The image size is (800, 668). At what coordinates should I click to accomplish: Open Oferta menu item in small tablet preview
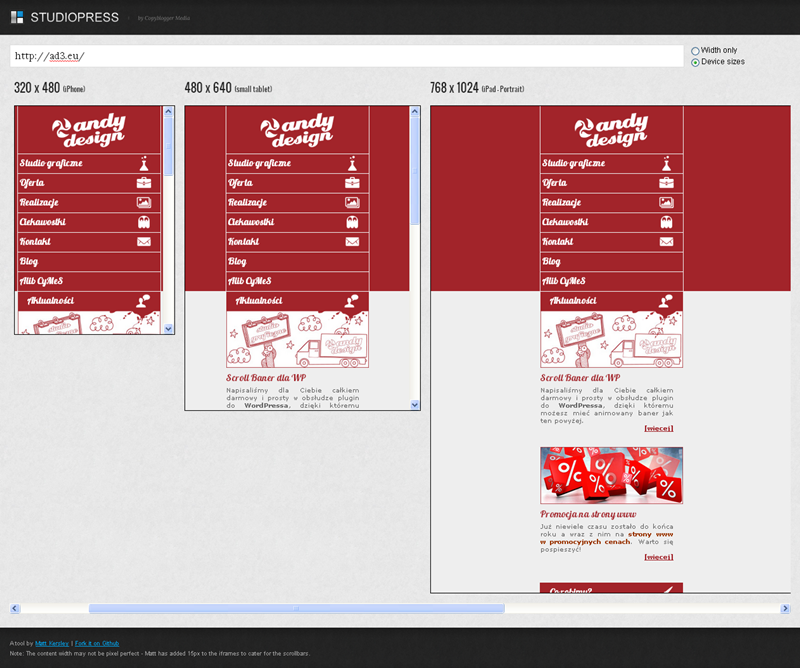click(240, 183)
